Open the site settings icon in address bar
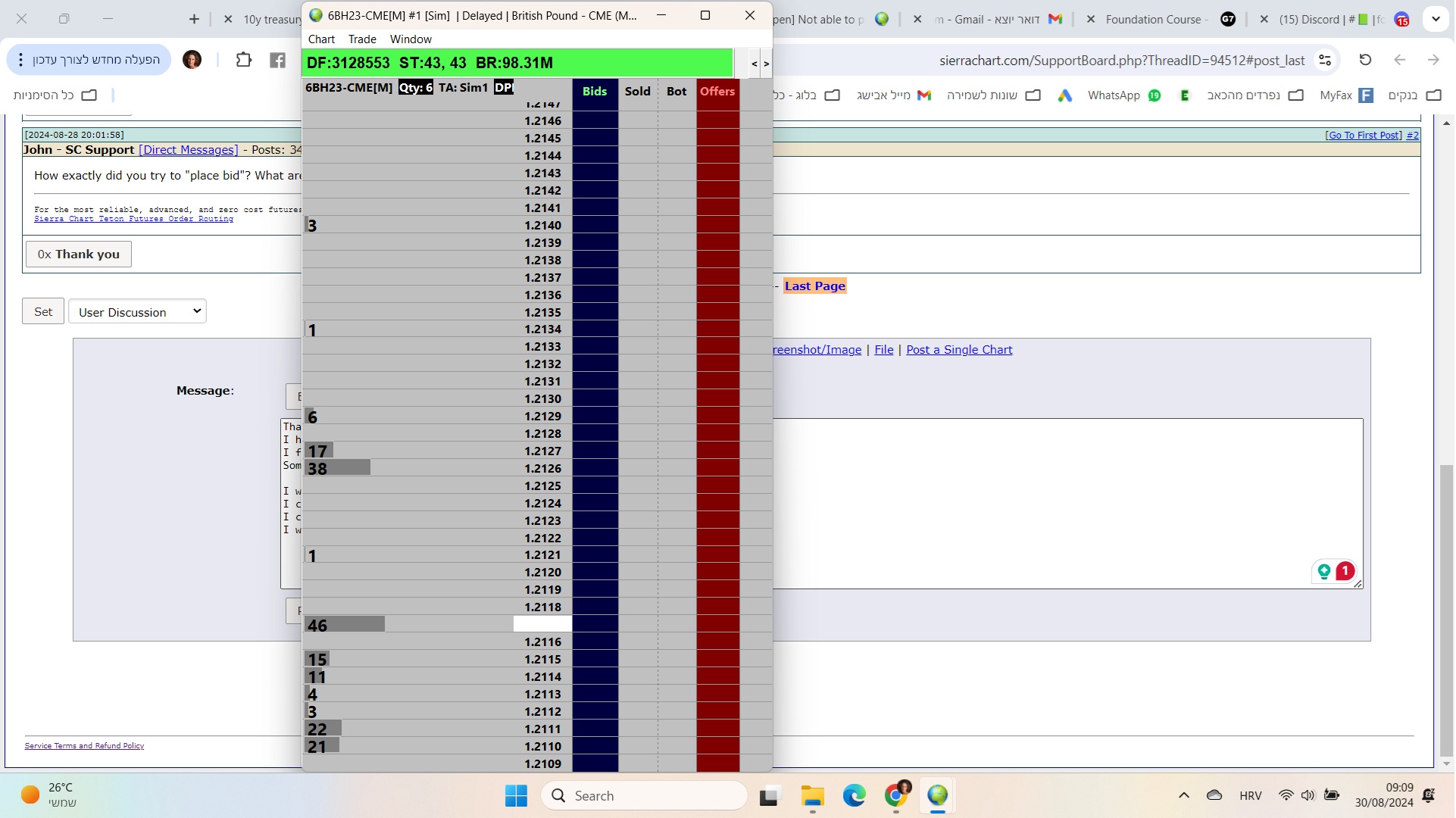Screen dimensions: 1456x818 pos(1325,60)
